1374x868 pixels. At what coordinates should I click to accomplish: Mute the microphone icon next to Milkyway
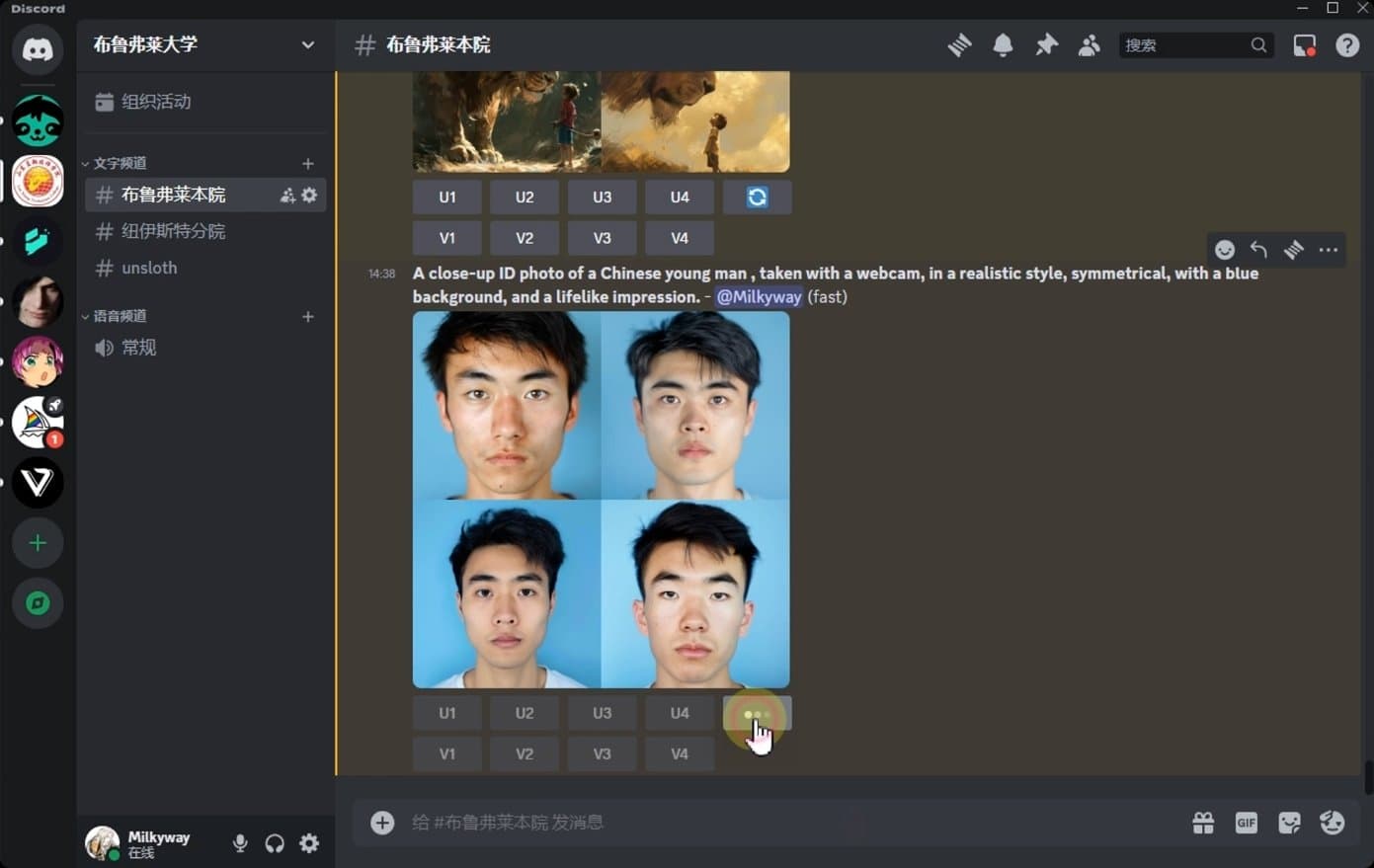(239, 842)
